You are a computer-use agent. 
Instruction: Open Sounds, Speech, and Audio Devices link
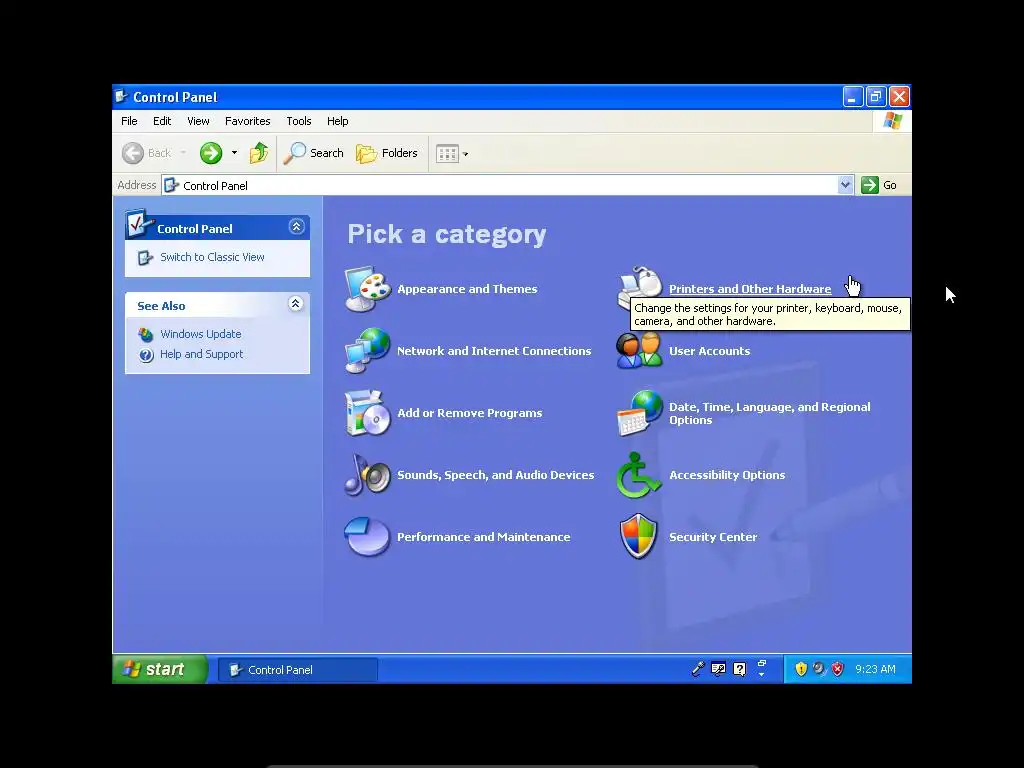pyautogui.click(x=496, y=475)
